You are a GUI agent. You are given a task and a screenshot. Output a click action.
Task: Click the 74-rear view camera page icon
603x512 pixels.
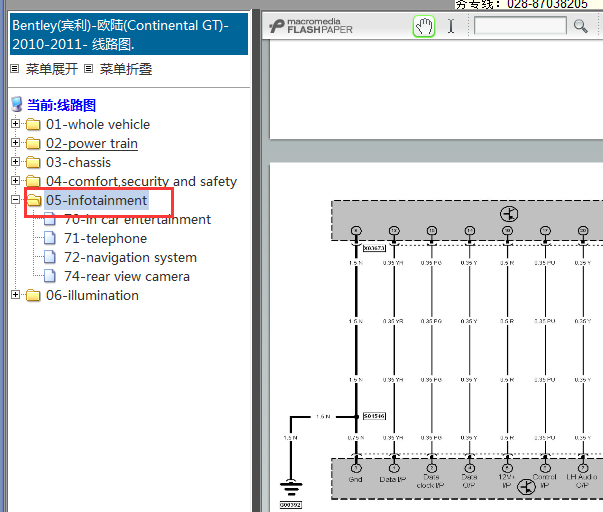(x=50, y=276)
